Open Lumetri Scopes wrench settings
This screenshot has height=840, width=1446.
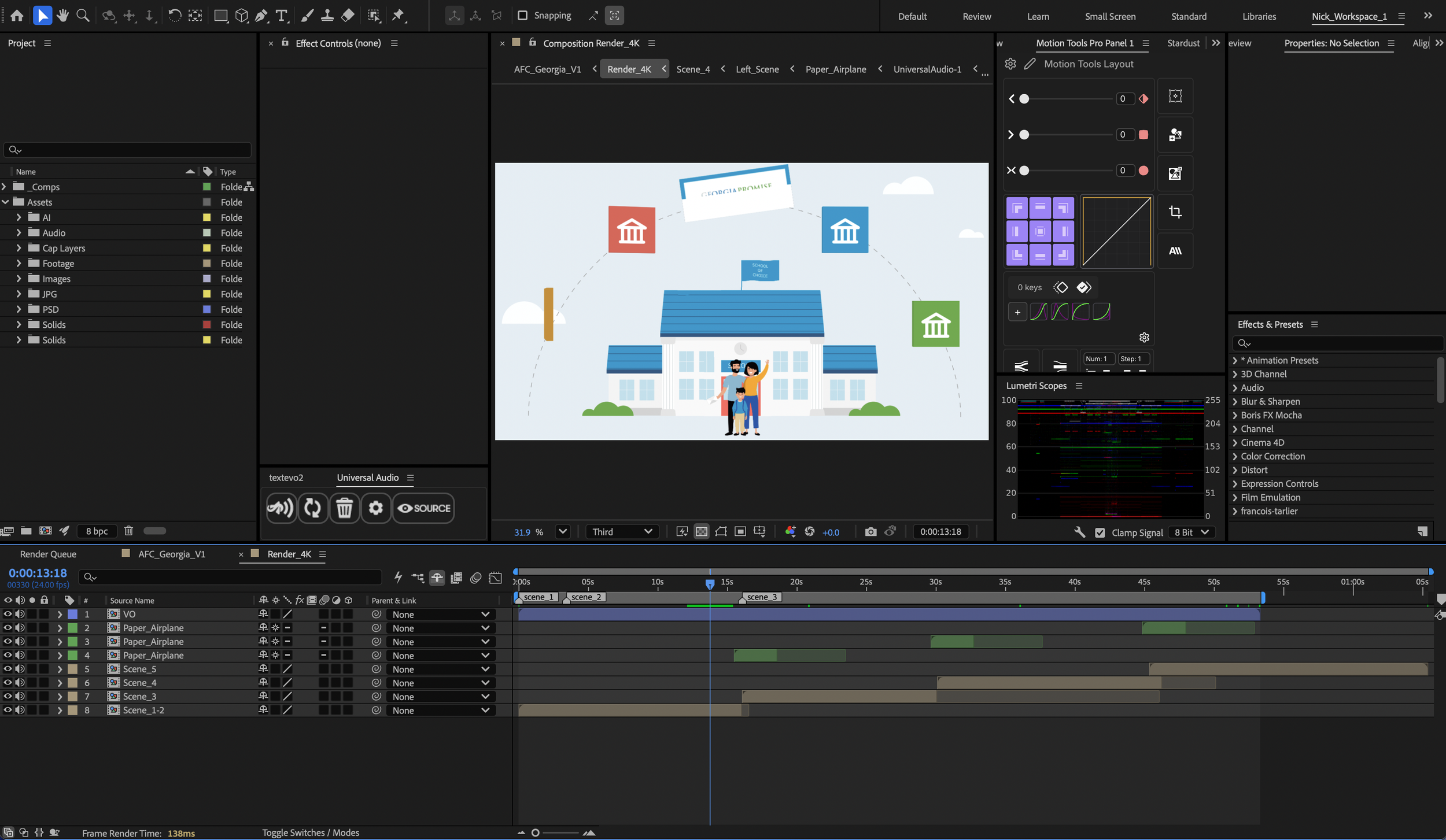[x=1079, y=532]
